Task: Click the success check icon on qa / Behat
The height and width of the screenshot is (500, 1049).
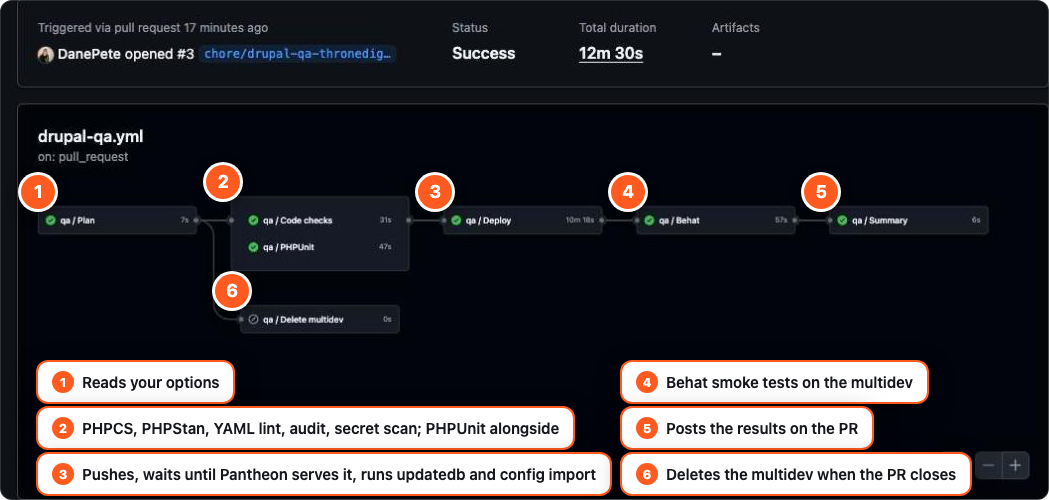Action: point(649,220)
